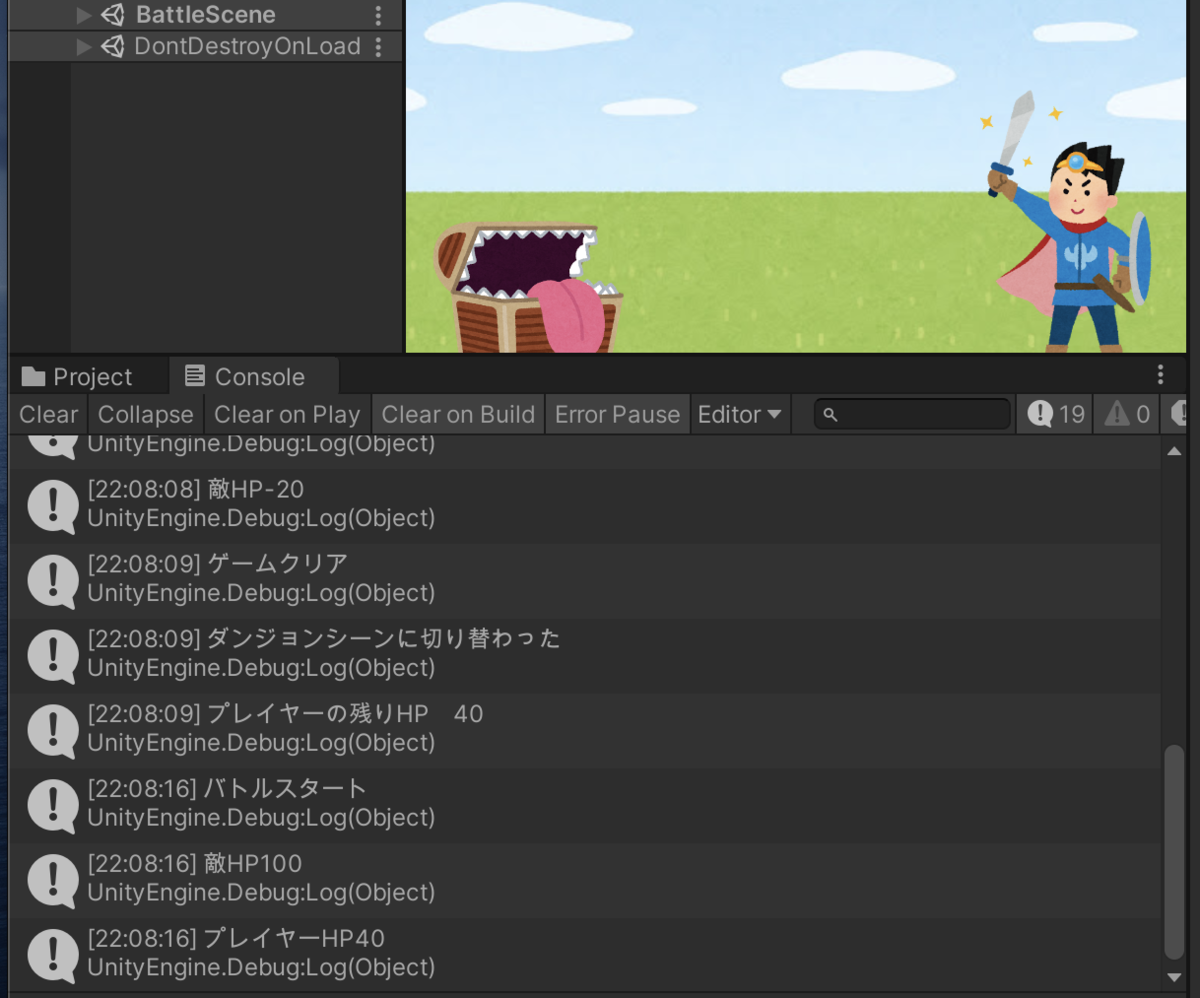Open the Editor dropdown in Console
Image resolution: width=1200 pixels, height=998 pixels.
tap(740, 414)
